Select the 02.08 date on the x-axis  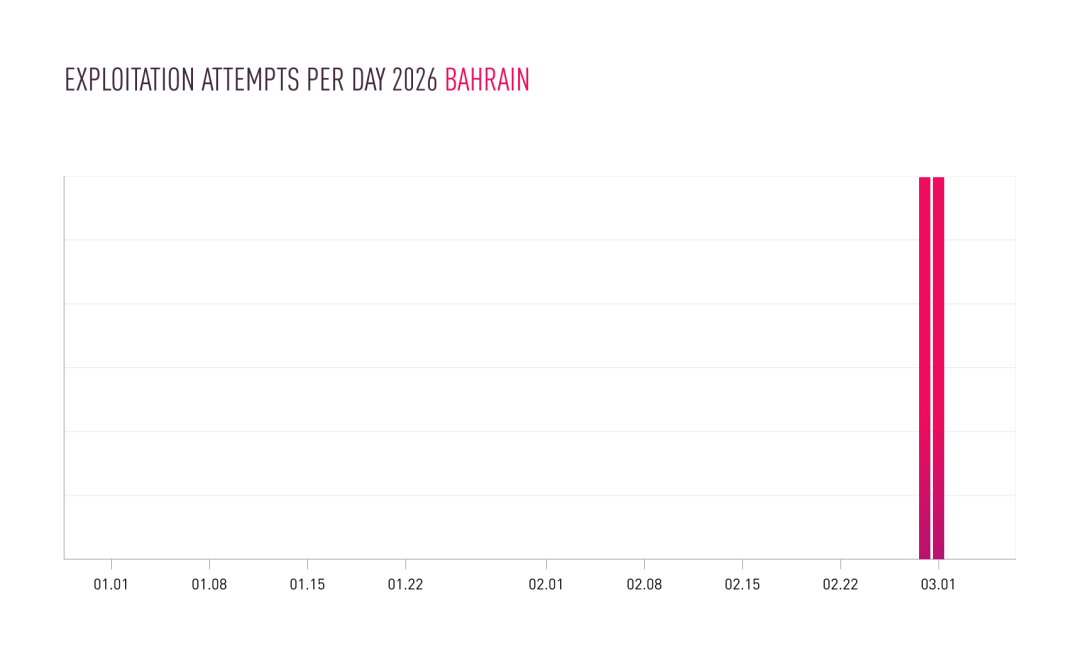644,585
